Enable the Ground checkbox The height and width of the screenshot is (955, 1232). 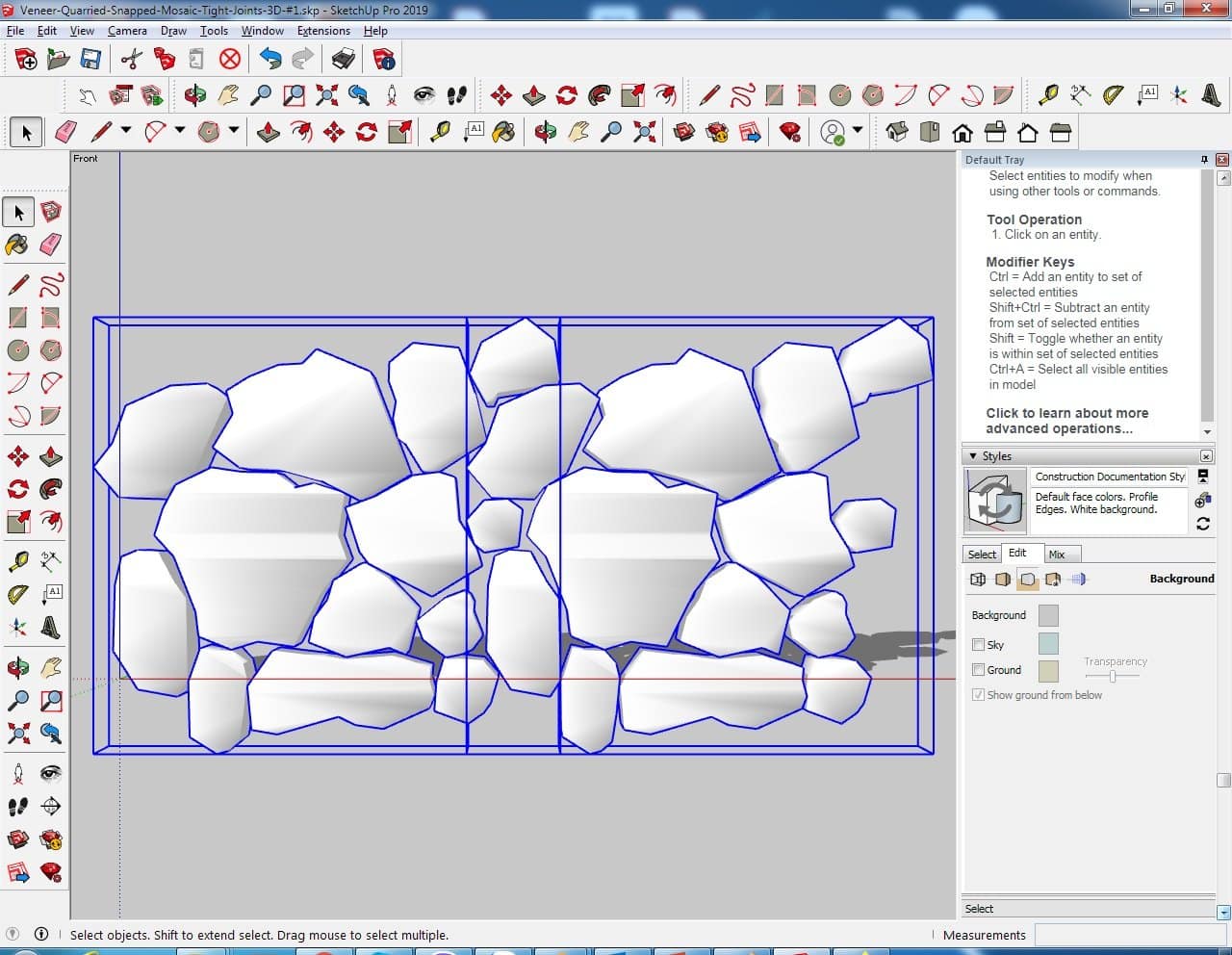(978, 670)
